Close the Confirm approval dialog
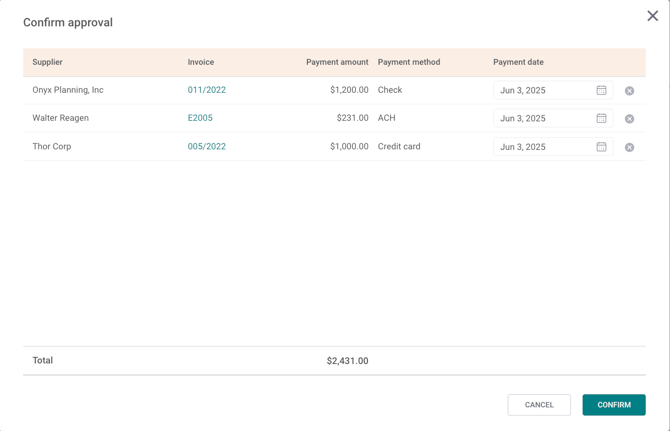Viewport: 670px width, 431px height. (x=652, y=16)
